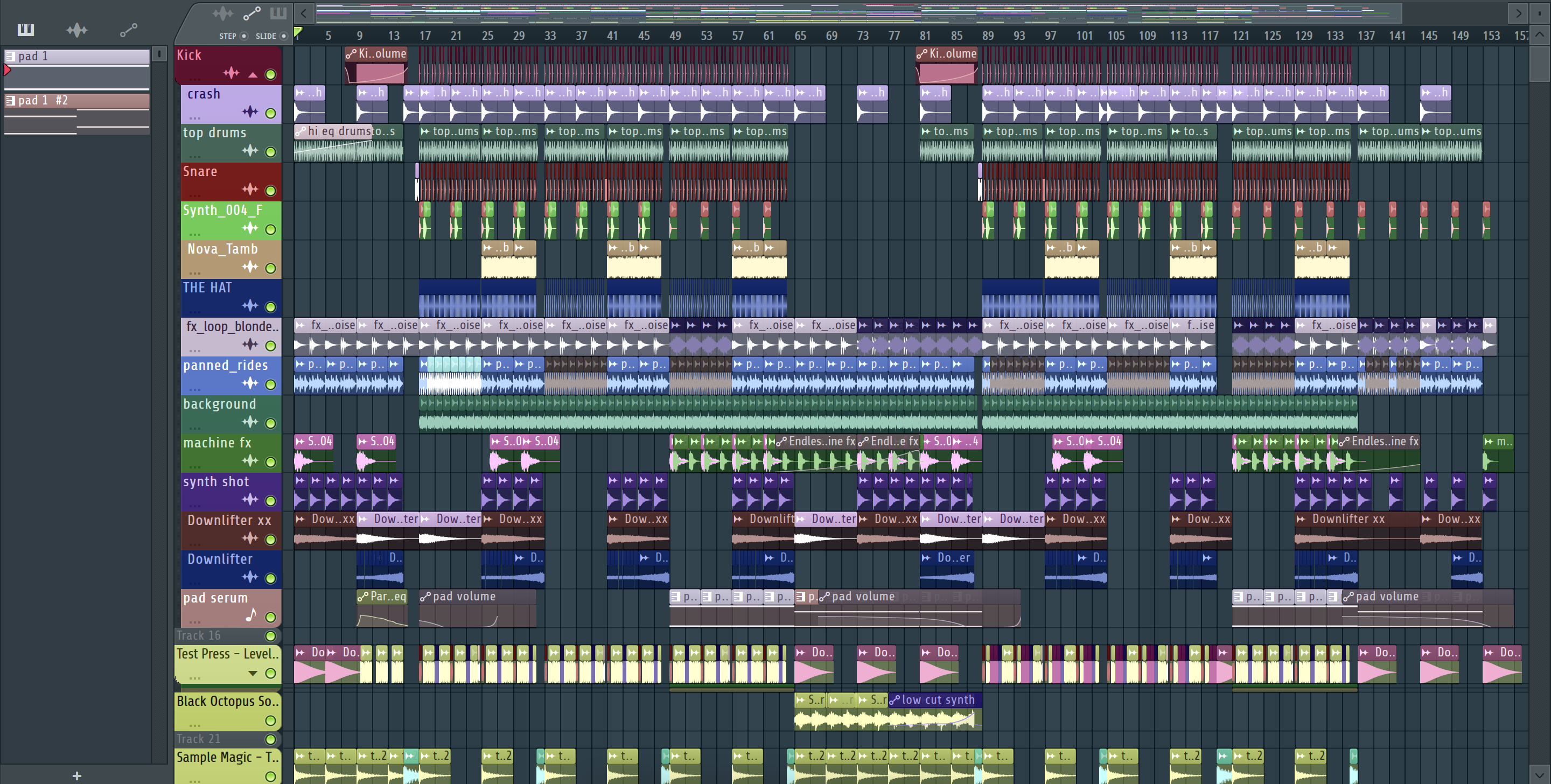This screenshot has width=1551, height=784.
Task: Click the right arrow of the overview scrollbar
Action: [1518, 12]
